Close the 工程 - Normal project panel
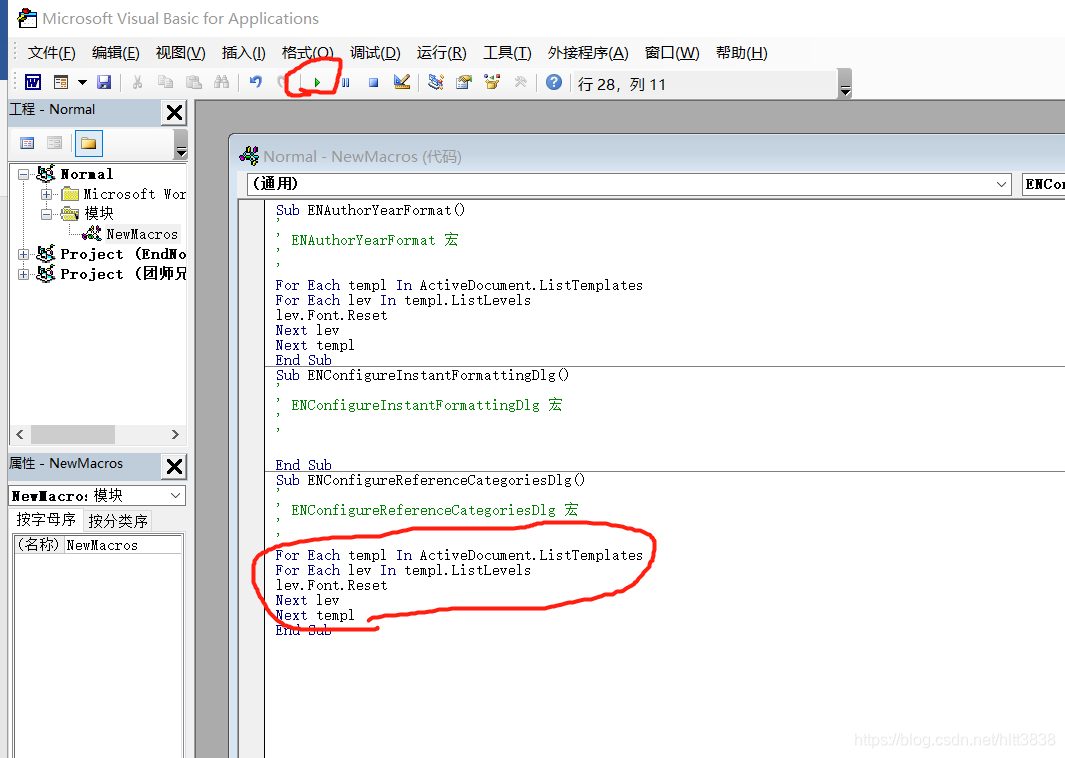1065x758 pixels. tap(175, 112)
